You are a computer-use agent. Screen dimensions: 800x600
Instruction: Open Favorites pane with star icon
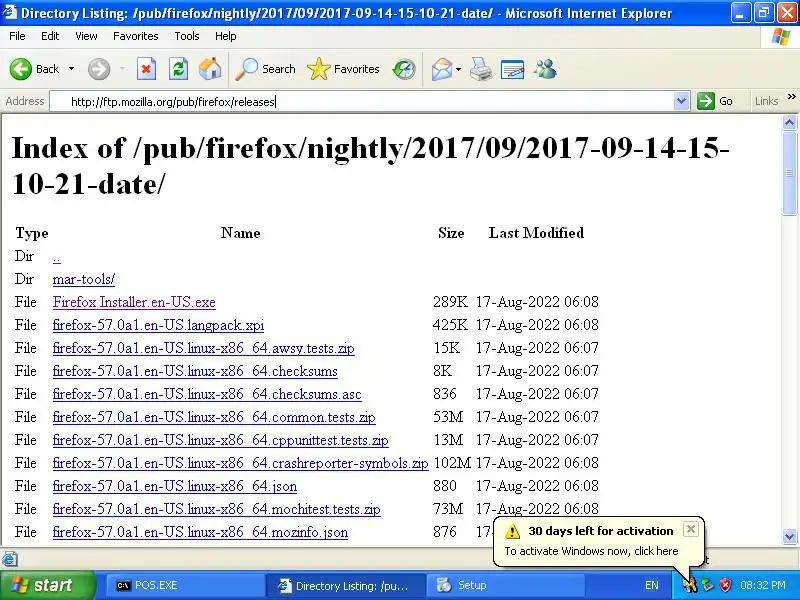click(x=343, y=69)
